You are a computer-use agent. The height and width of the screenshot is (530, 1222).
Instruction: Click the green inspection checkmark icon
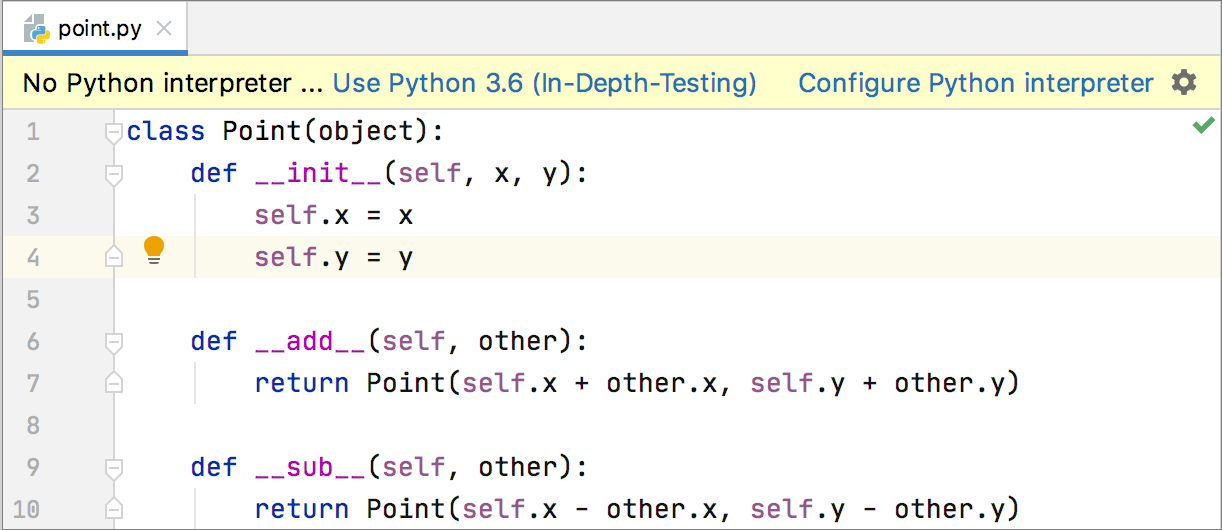(1203, 126)
